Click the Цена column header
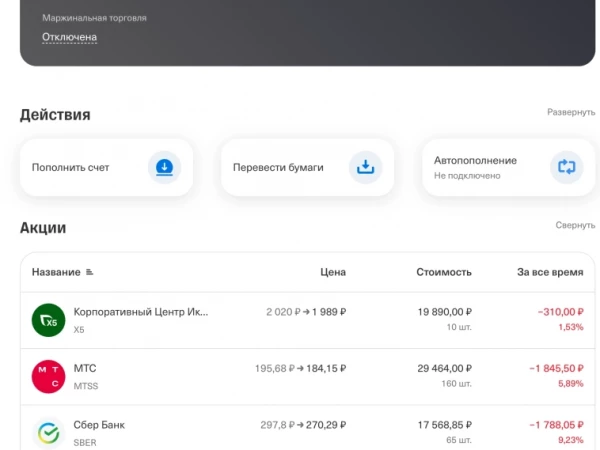This screenshot has width=600, height=450. click(x=333, y=272)
